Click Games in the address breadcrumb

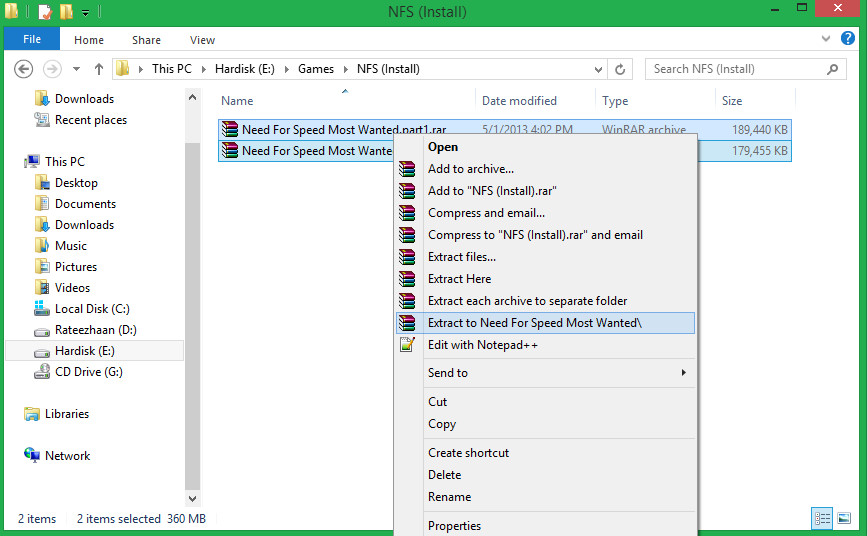pyautogui.click(x=316, y=69)
